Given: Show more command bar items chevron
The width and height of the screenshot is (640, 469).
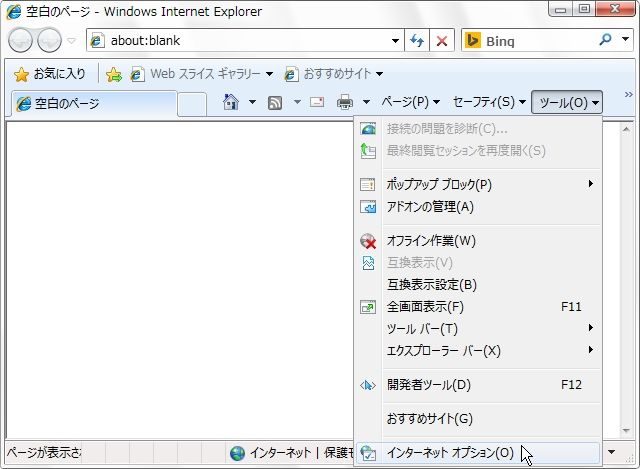Looking at the screenshot, I should pos(629,95).
